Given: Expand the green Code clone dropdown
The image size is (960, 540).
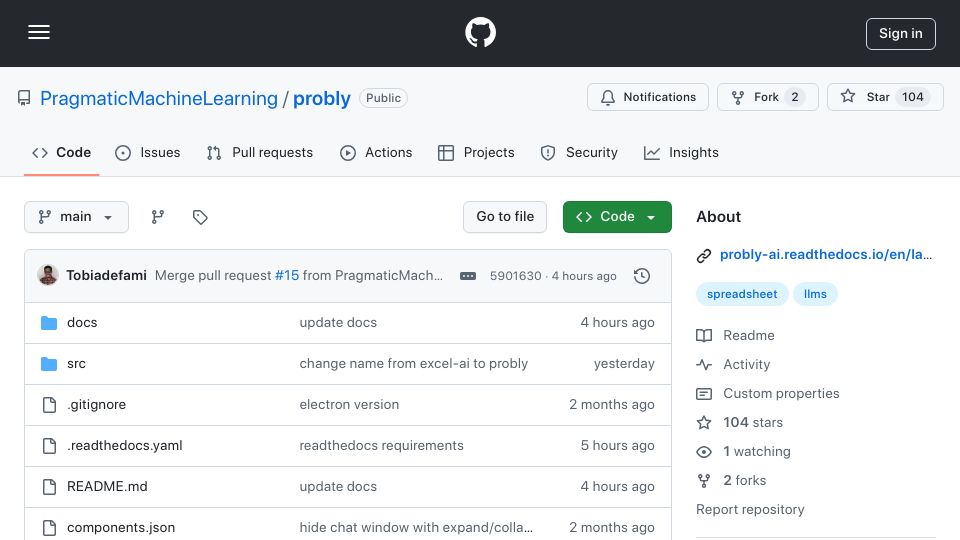Looking at the screenshot, I should [x=617, y=217].
